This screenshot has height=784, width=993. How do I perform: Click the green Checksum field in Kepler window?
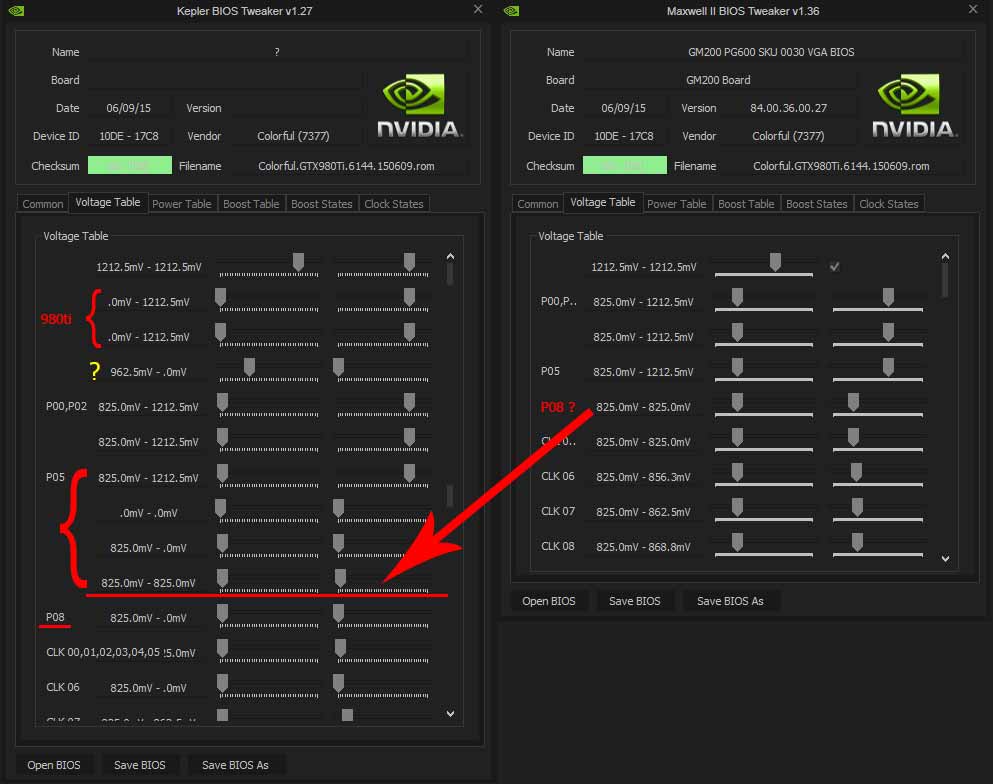(130, 165)
